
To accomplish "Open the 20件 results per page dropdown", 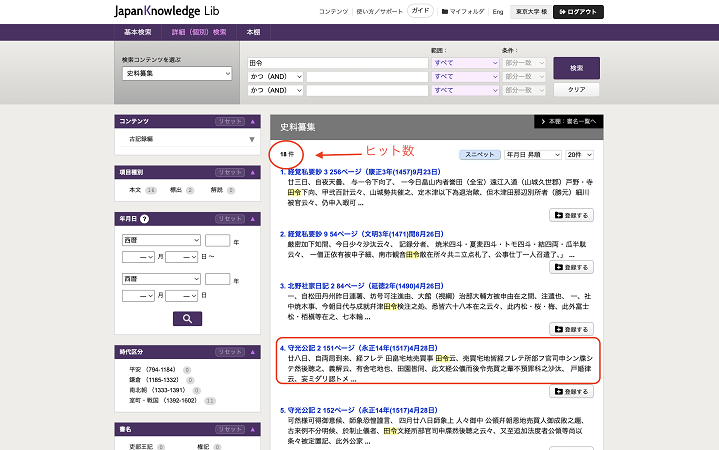I will 579,155.
